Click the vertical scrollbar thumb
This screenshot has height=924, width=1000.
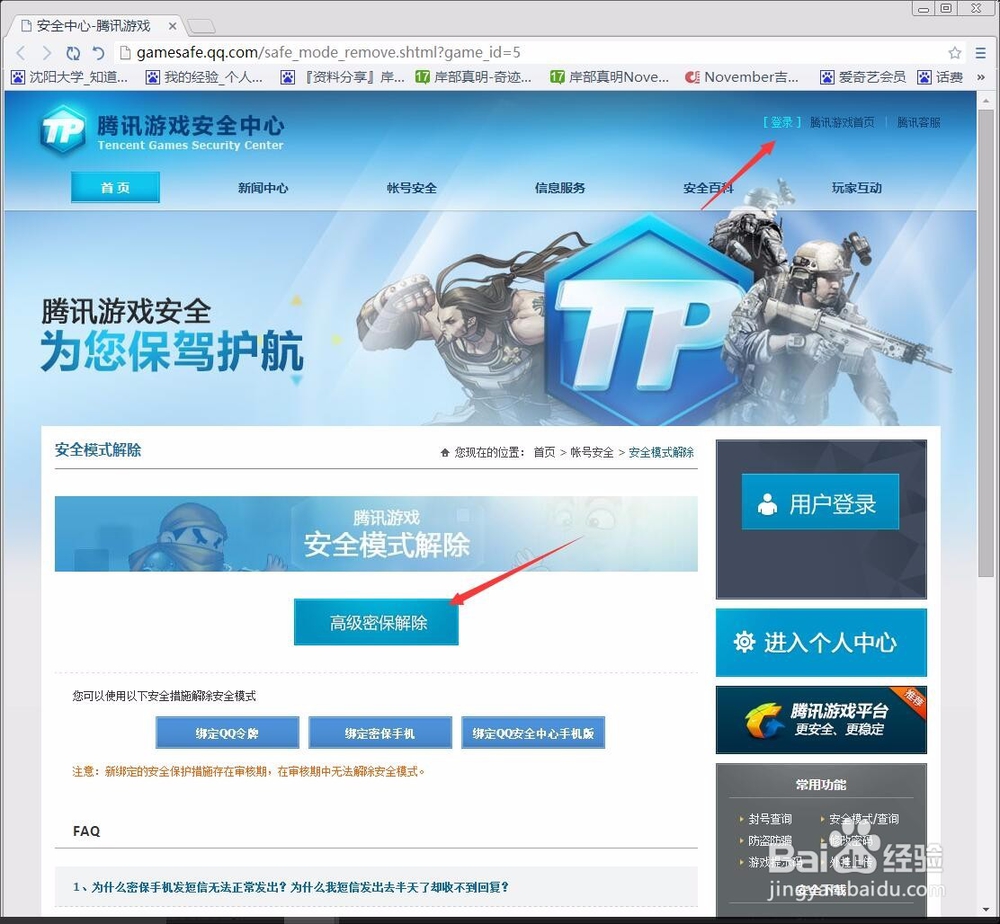pyautogui.click(x=986, y=342)
